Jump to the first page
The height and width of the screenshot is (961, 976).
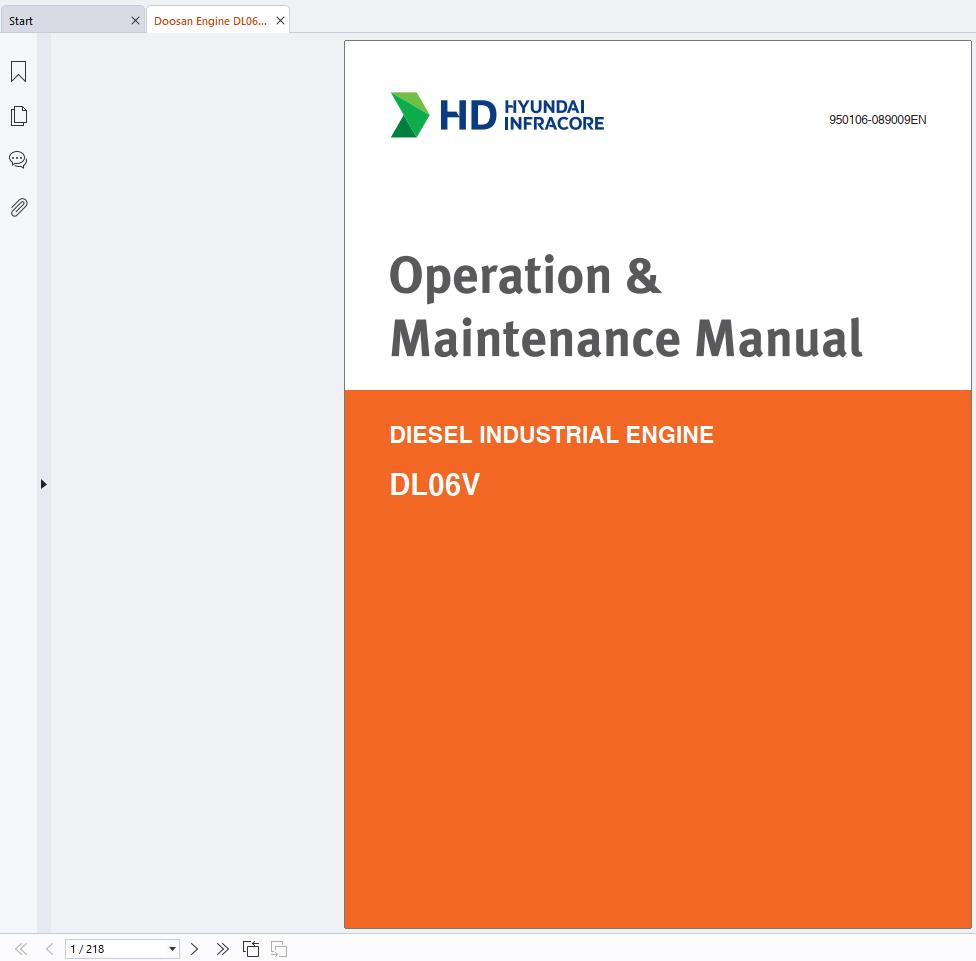click(x=21, y=948)
